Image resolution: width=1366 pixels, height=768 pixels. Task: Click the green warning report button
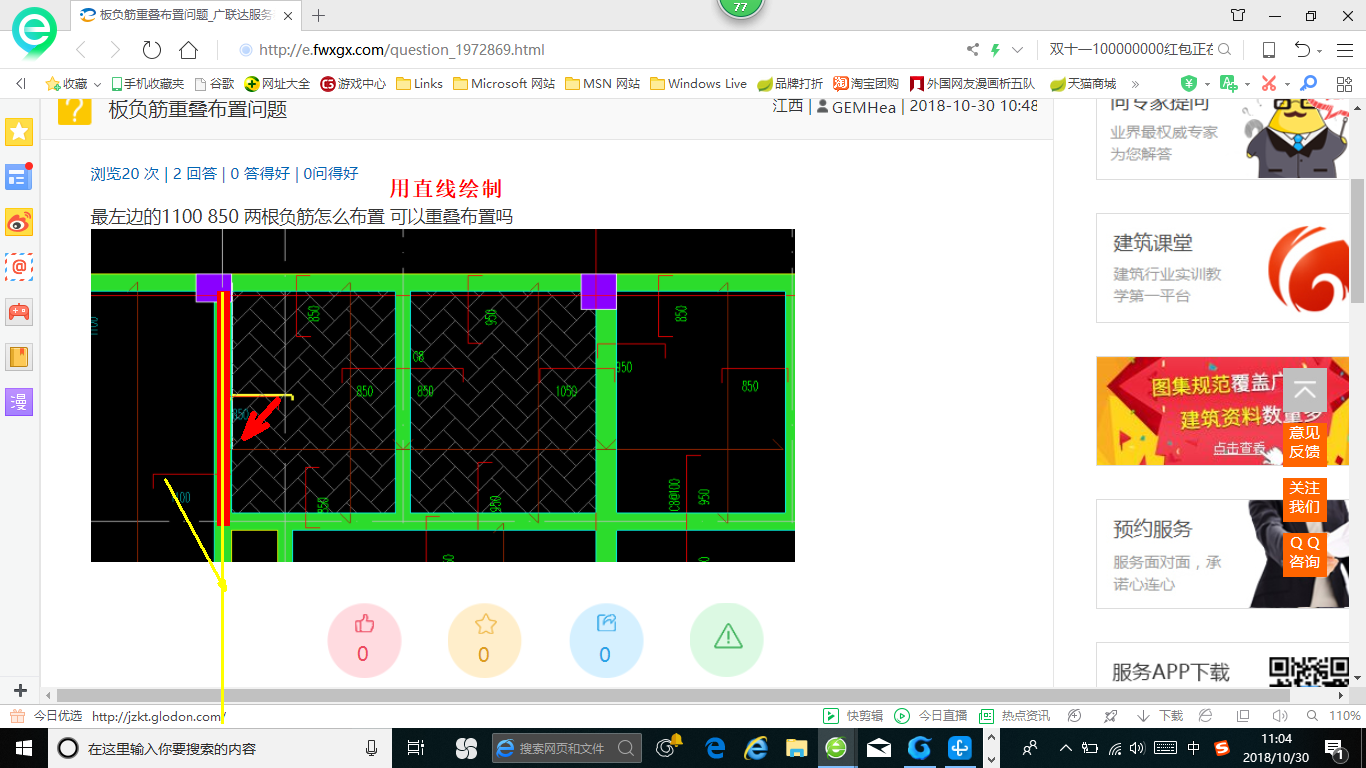[x=727, y=640]
